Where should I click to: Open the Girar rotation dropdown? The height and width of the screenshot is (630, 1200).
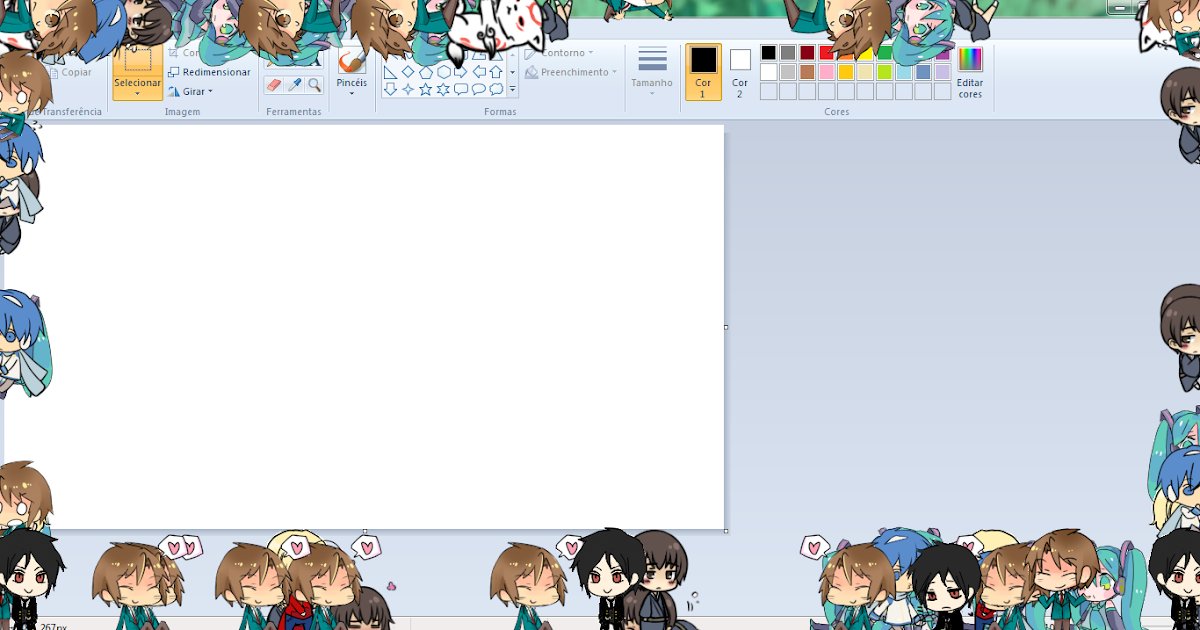[196, 91]
